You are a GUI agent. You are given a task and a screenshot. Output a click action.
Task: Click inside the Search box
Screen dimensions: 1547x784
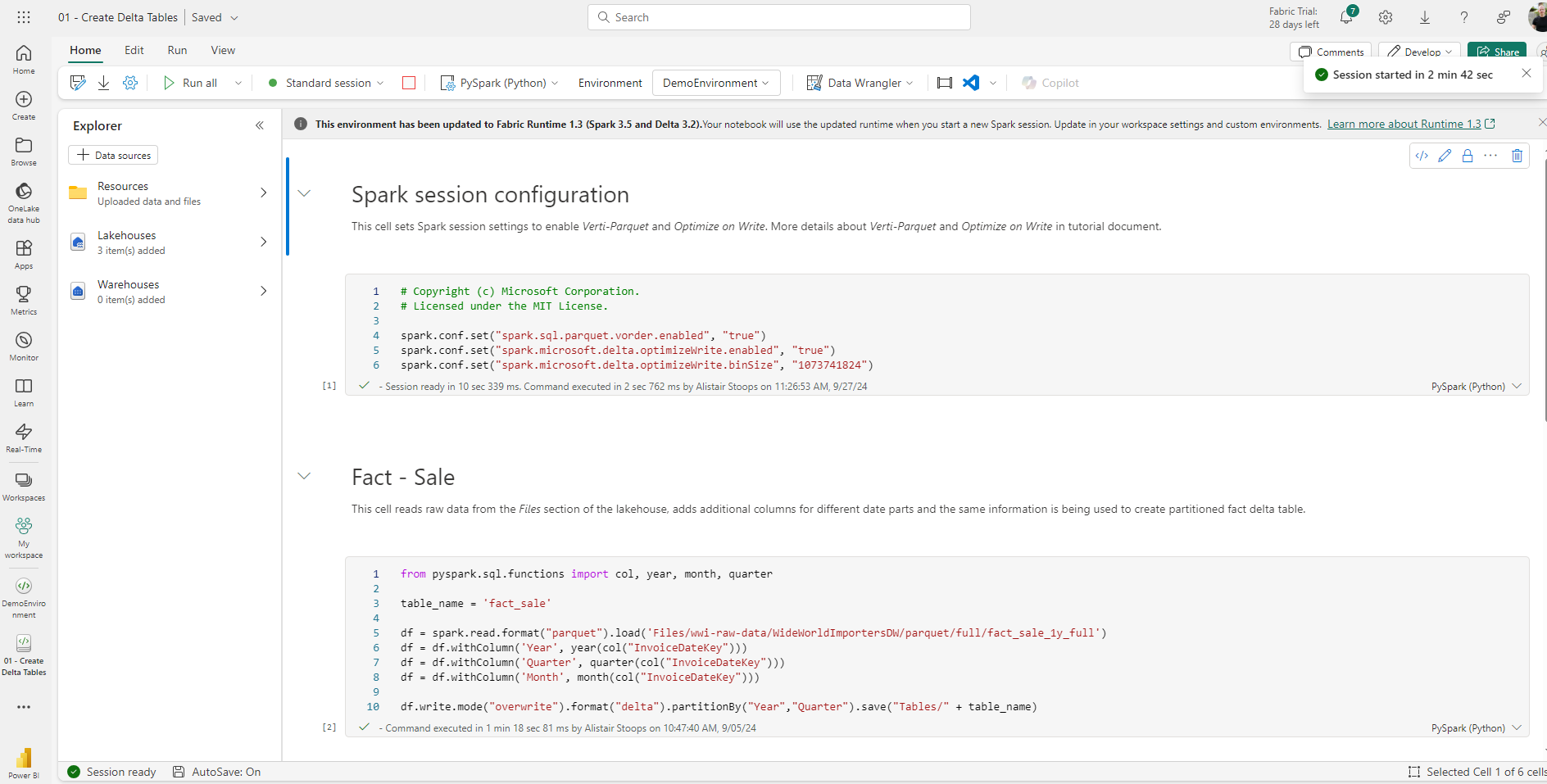point(778,16)
